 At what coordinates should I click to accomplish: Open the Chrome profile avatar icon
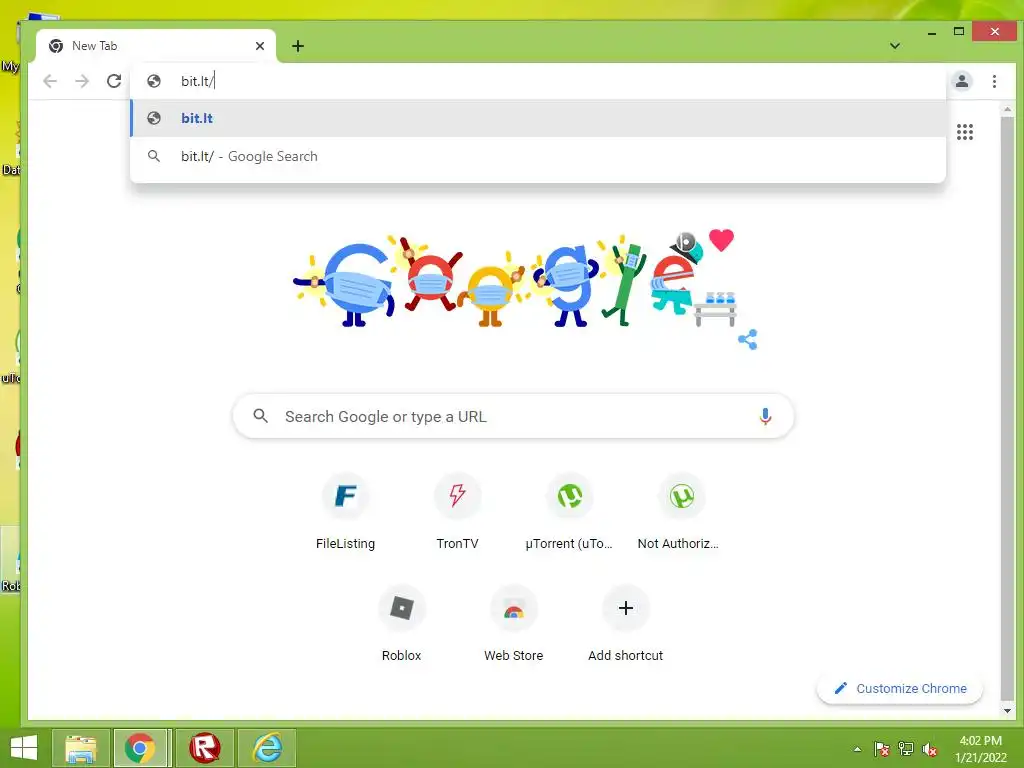961,81
